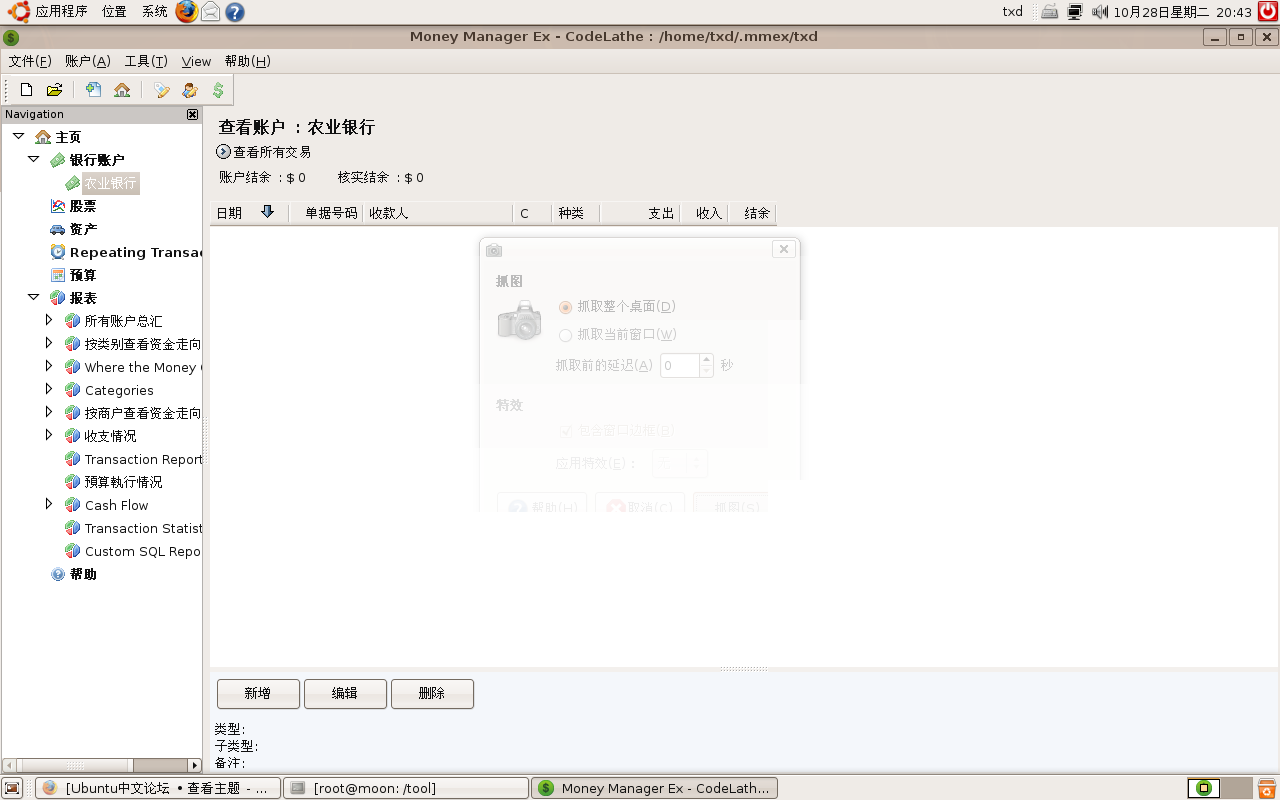Select the 报表 reports node
Viewport: 1280px width, 800px height.
[83, 298]
